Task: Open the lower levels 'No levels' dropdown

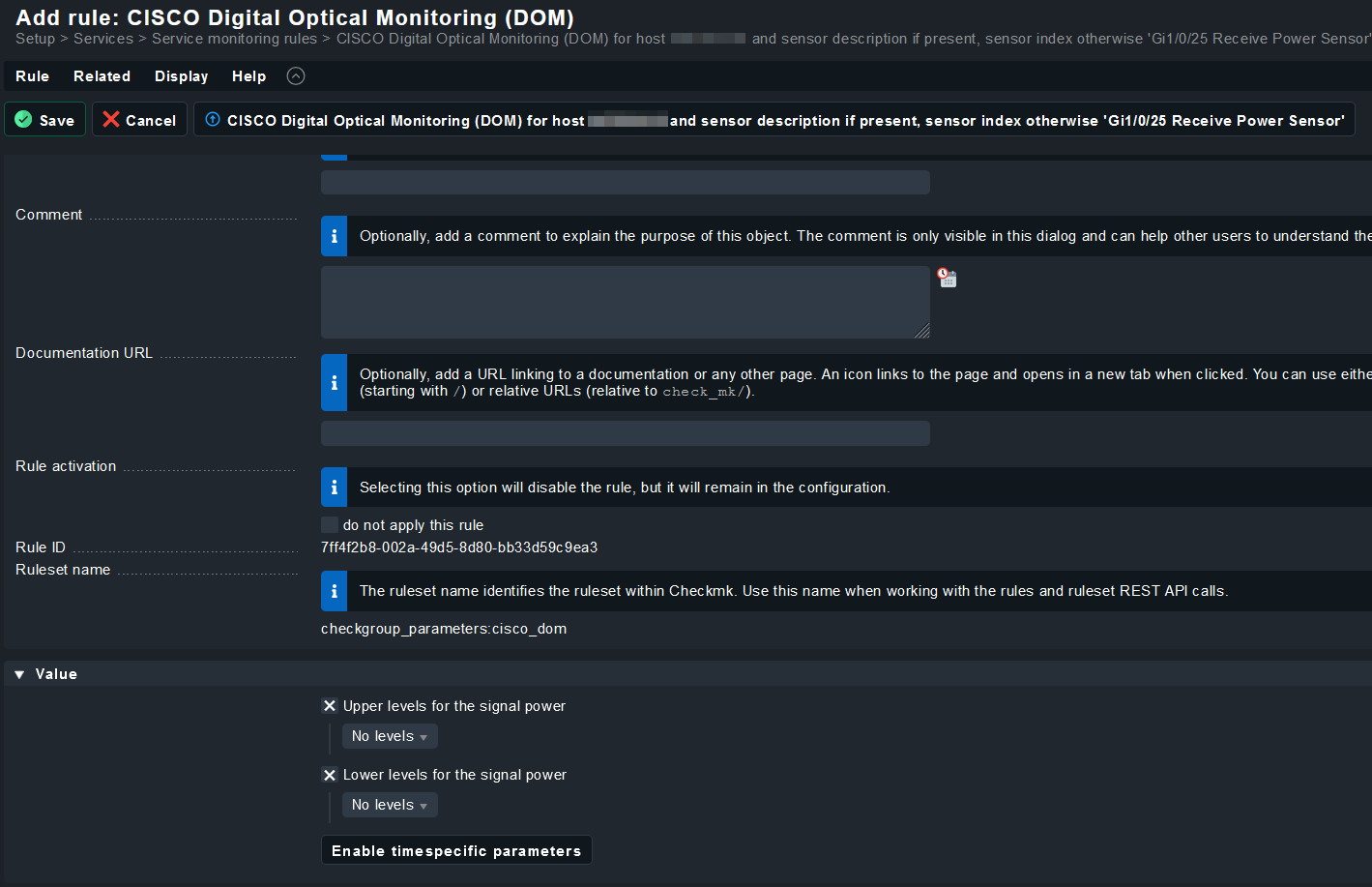Action: click(390, 805)
